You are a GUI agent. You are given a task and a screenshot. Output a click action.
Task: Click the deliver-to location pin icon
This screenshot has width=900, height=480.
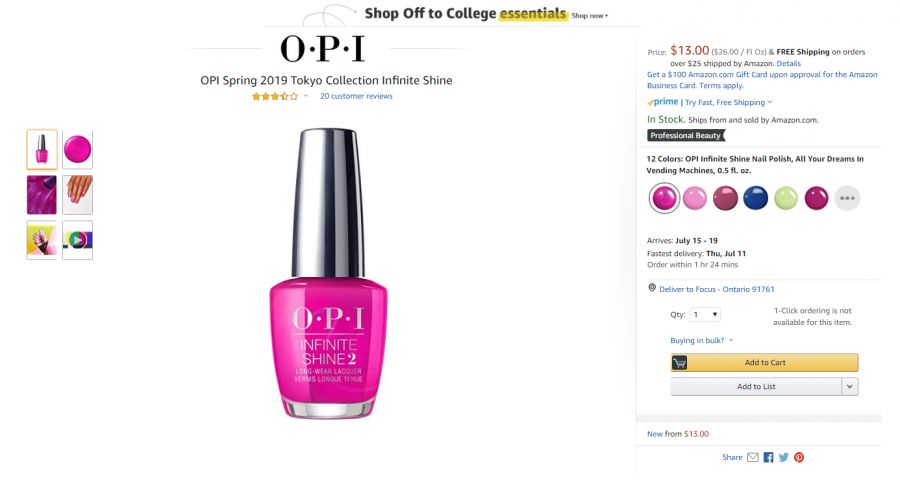652,288
